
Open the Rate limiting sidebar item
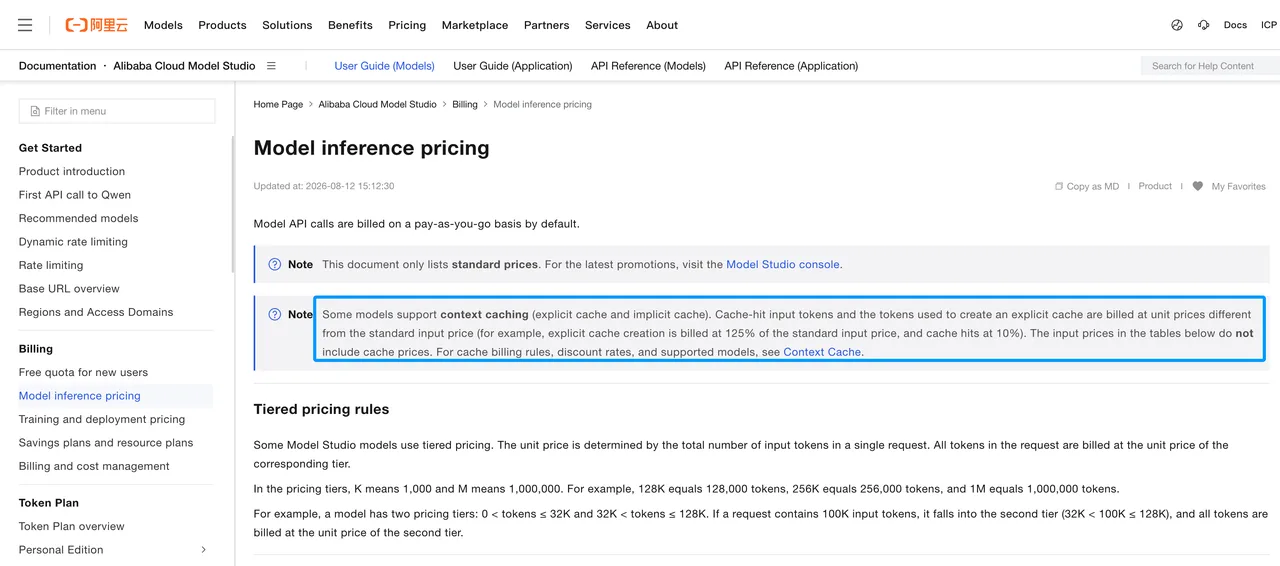[x=51, y=265]
